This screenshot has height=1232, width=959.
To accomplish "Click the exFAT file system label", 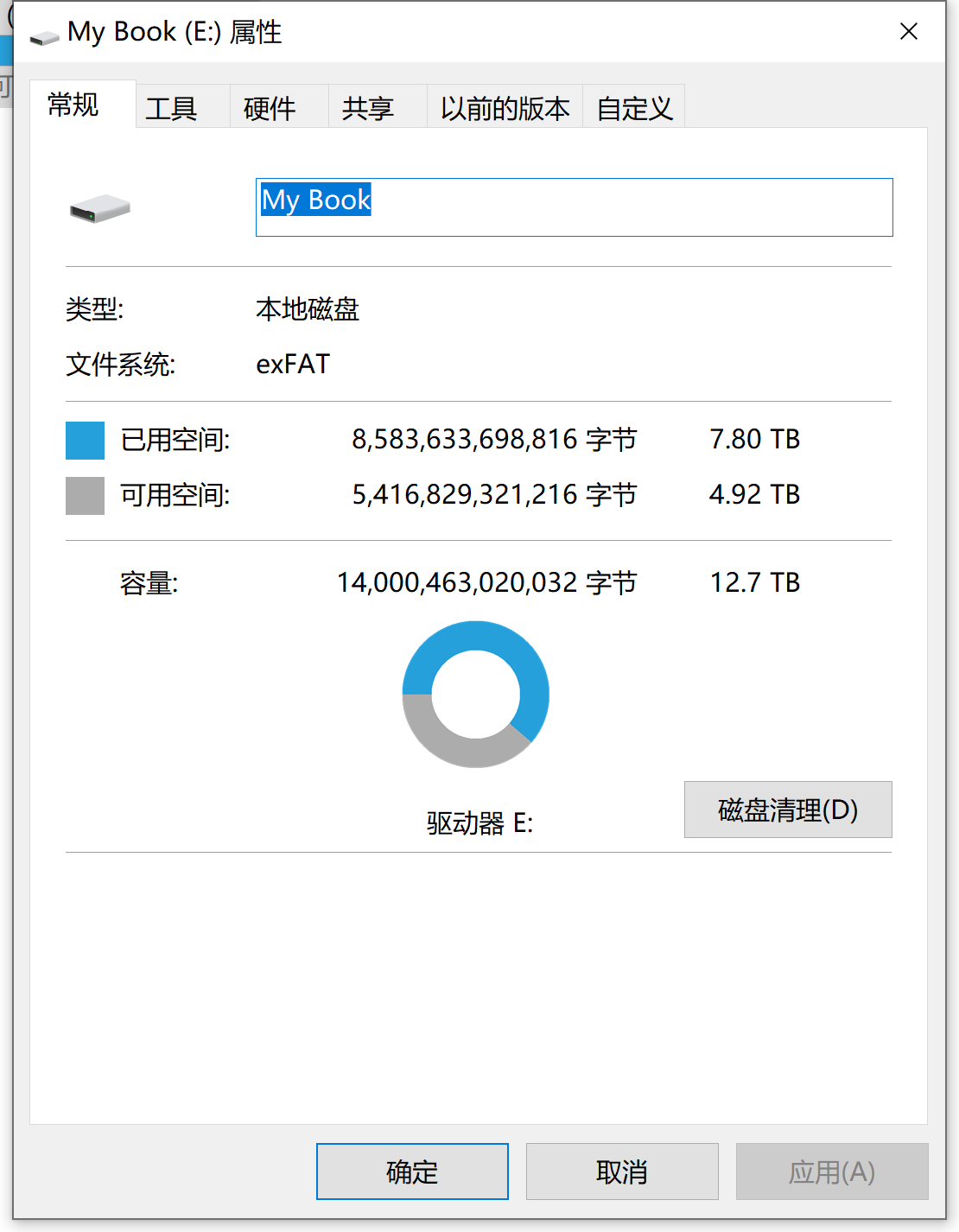I will tap(293, 364).
